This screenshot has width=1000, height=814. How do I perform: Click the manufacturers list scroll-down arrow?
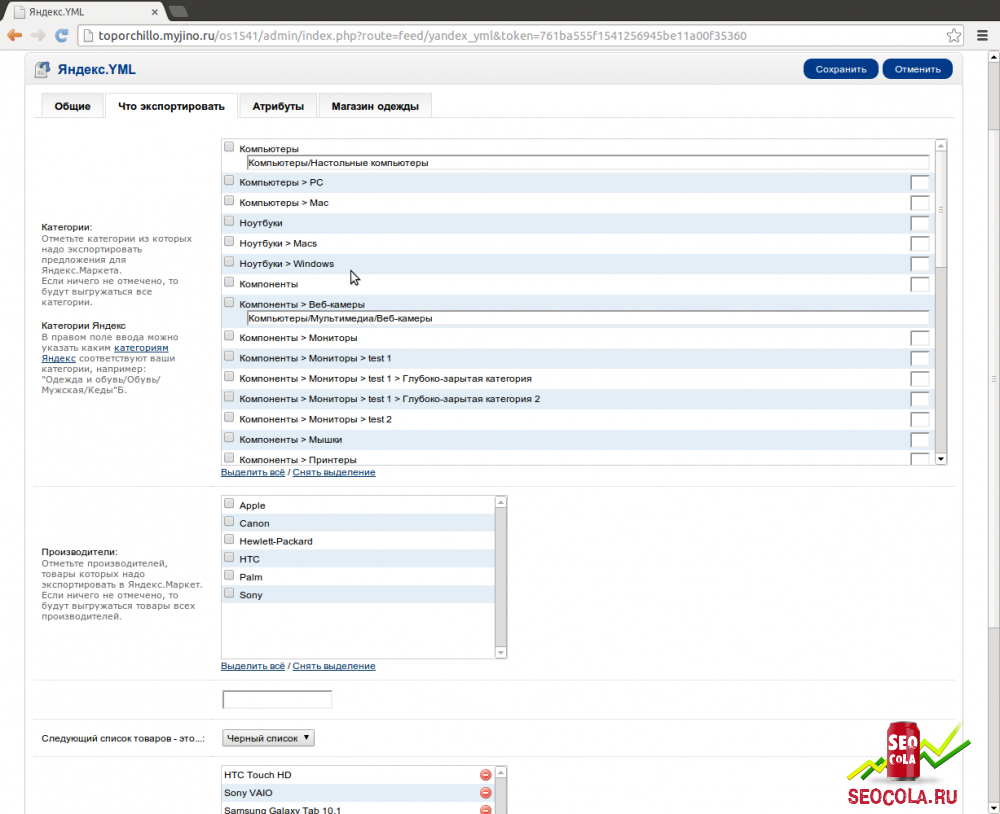[x=501, y=652]
